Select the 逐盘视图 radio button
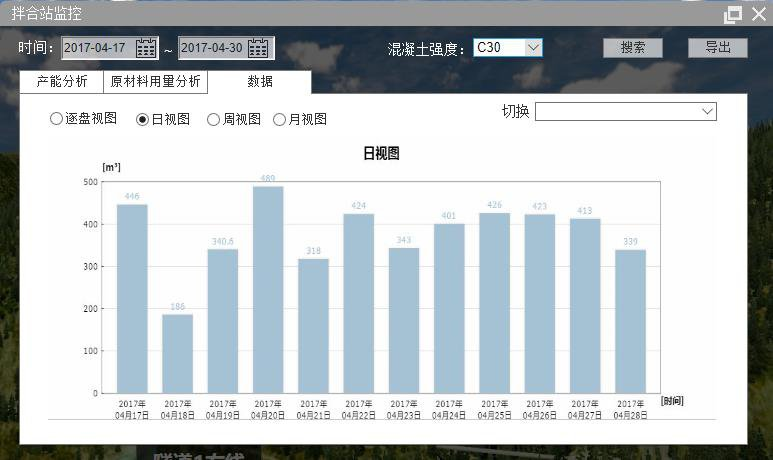The image size is (773, 460). (x=56, y=119)
